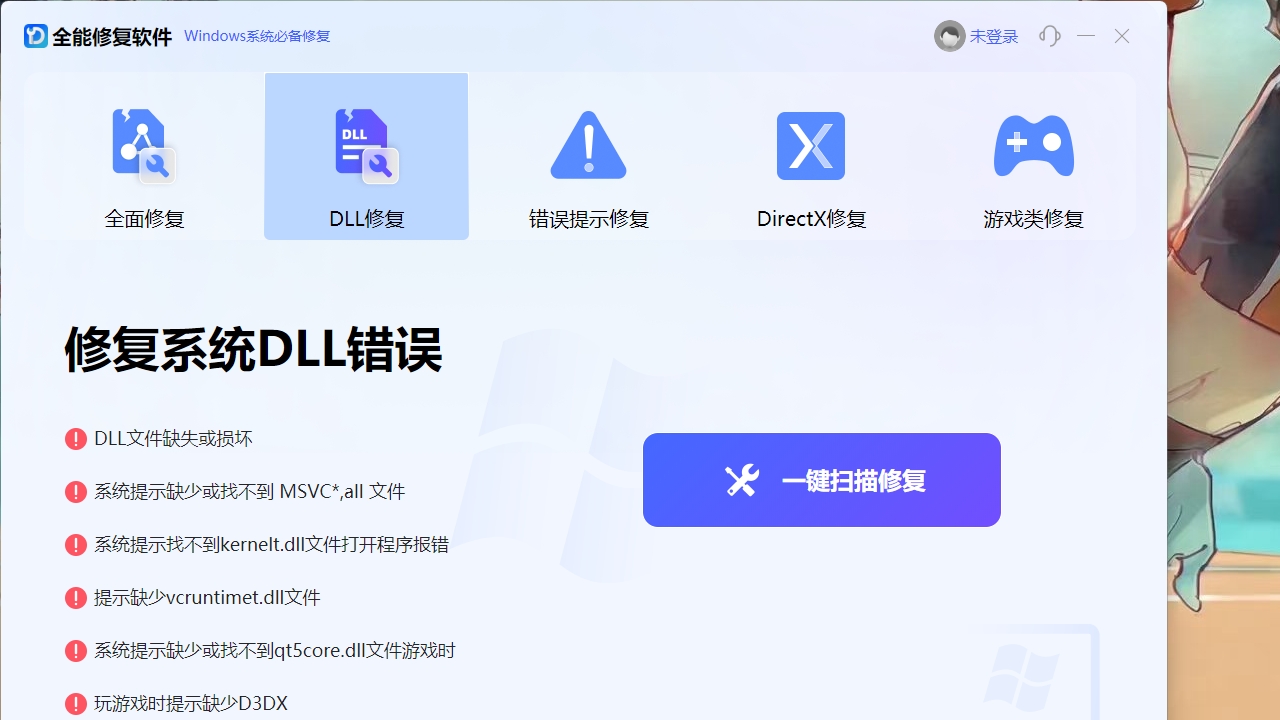Click the DLL修复 tool icon
Viewport: 1280px width, 720px height.
pos(366,145)
